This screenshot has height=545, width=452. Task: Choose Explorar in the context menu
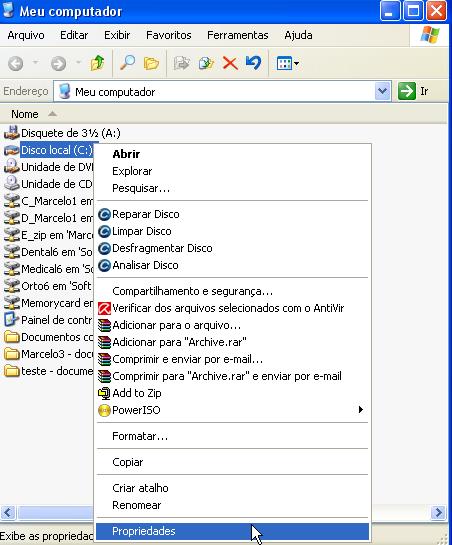tap(232, 171)
